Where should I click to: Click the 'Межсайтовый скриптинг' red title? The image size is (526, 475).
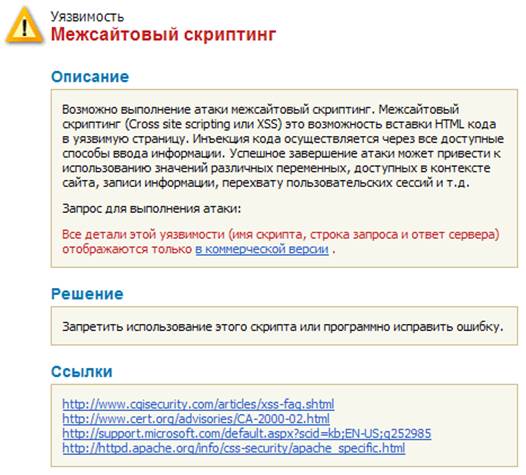tap(163, 35)
